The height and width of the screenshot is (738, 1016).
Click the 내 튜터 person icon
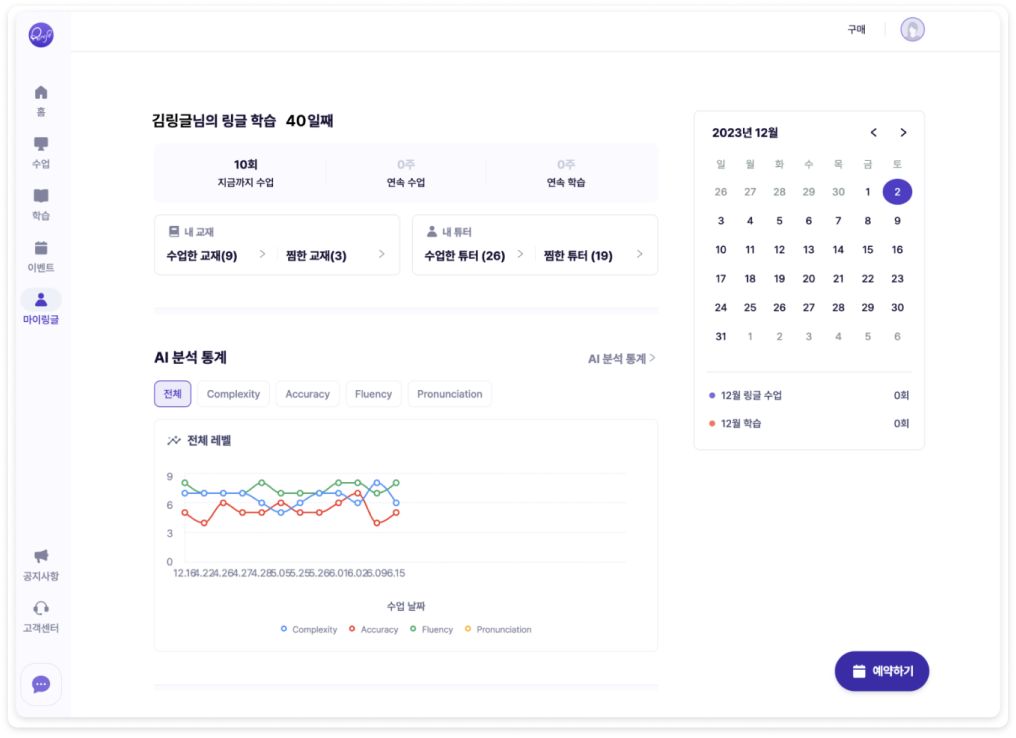pyautogui.click(x=432, y=231)
